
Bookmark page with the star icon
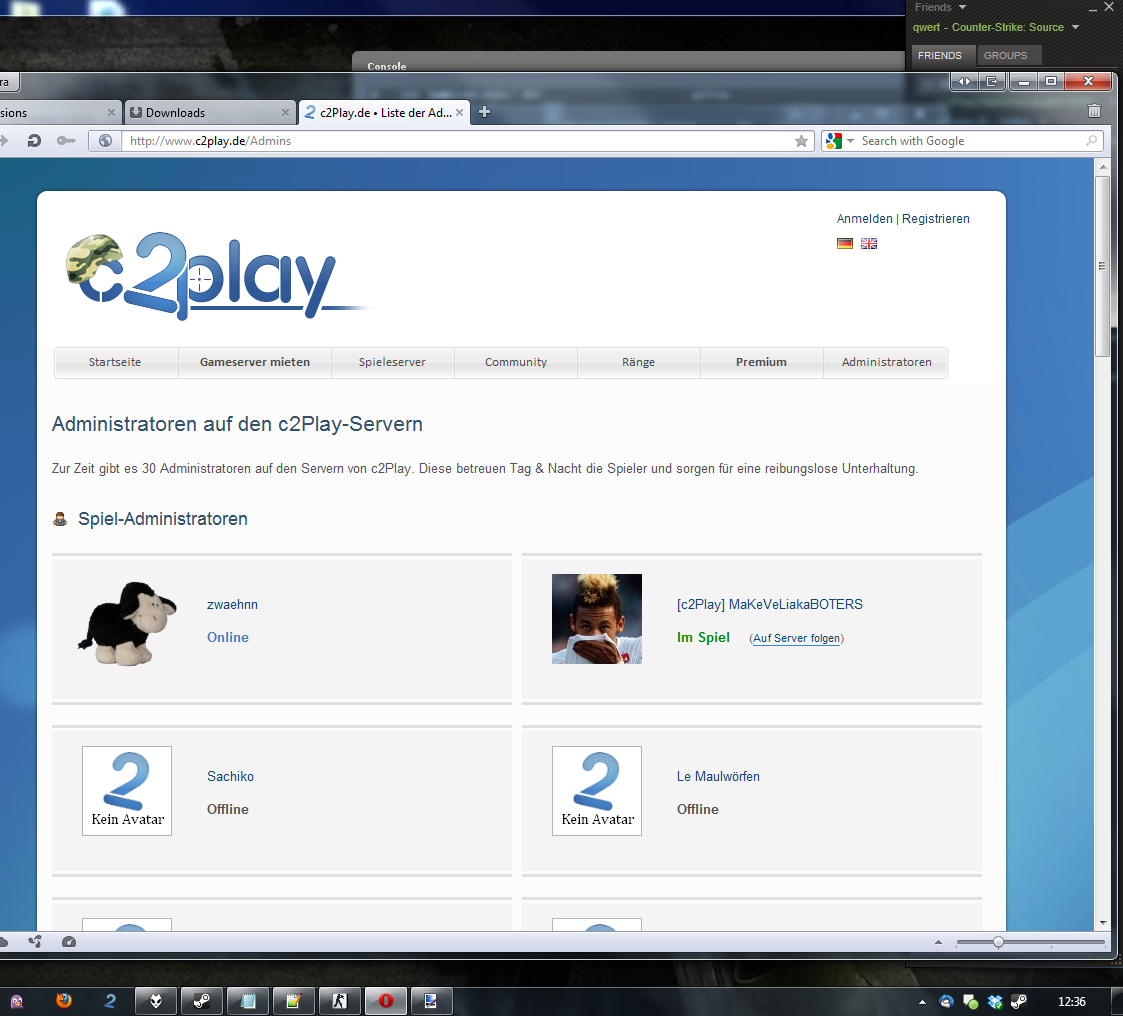coord(801,141)
